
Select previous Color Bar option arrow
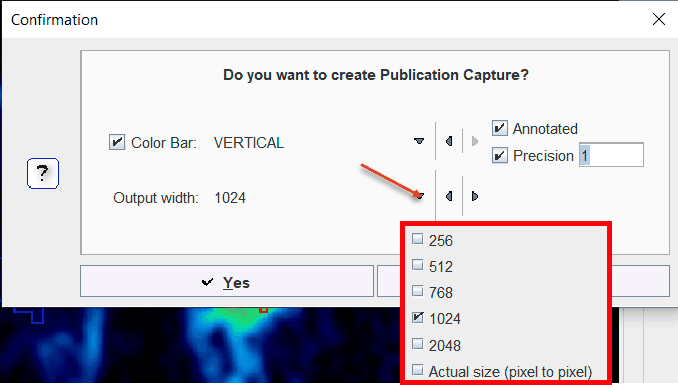coord(449,141)
